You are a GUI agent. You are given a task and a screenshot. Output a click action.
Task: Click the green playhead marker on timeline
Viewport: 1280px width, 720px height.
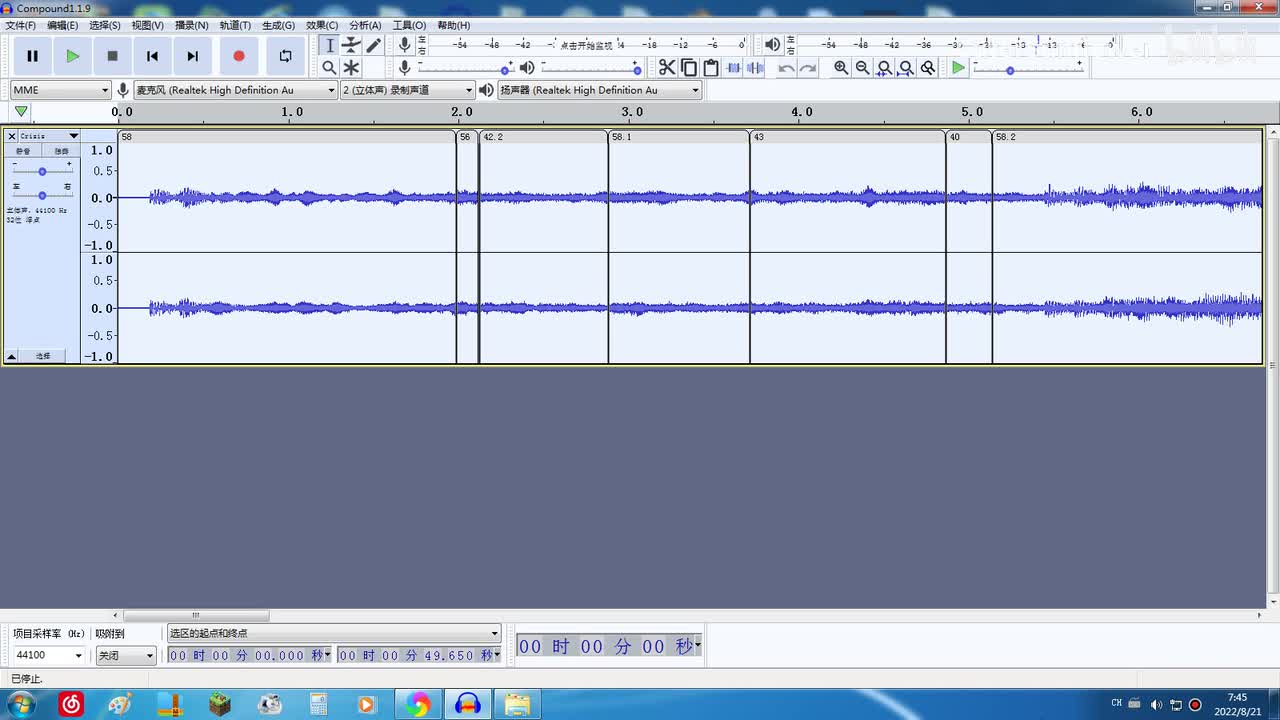pos(21,112)
